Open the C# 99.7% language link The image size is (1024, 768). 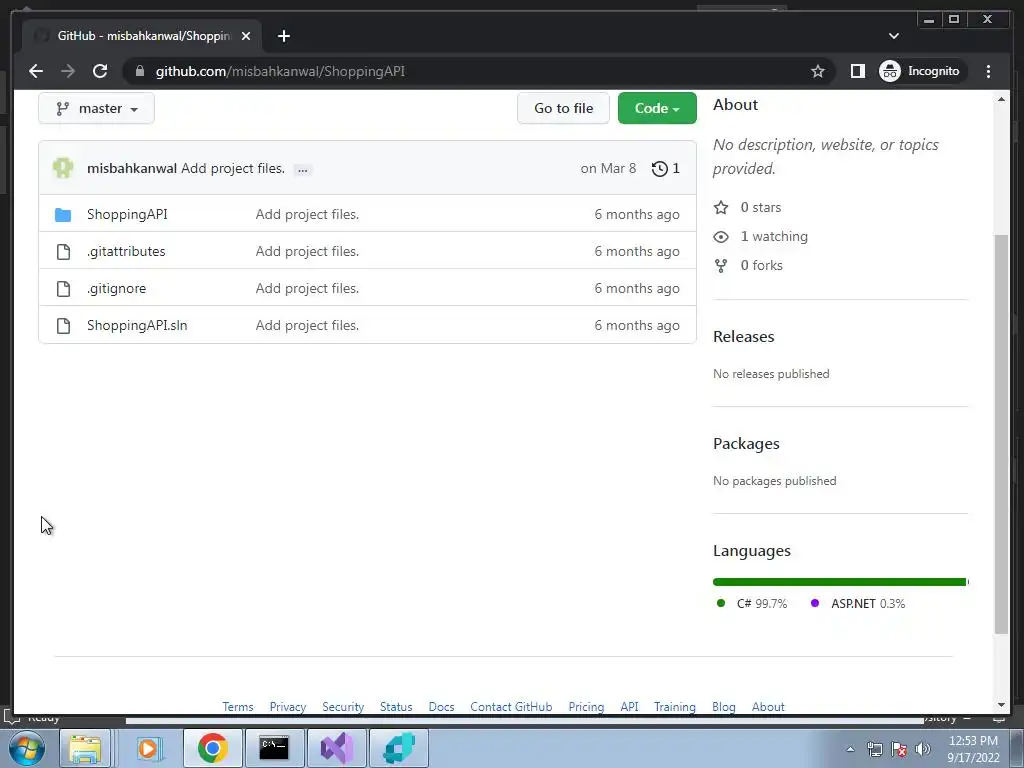point(761,603)
